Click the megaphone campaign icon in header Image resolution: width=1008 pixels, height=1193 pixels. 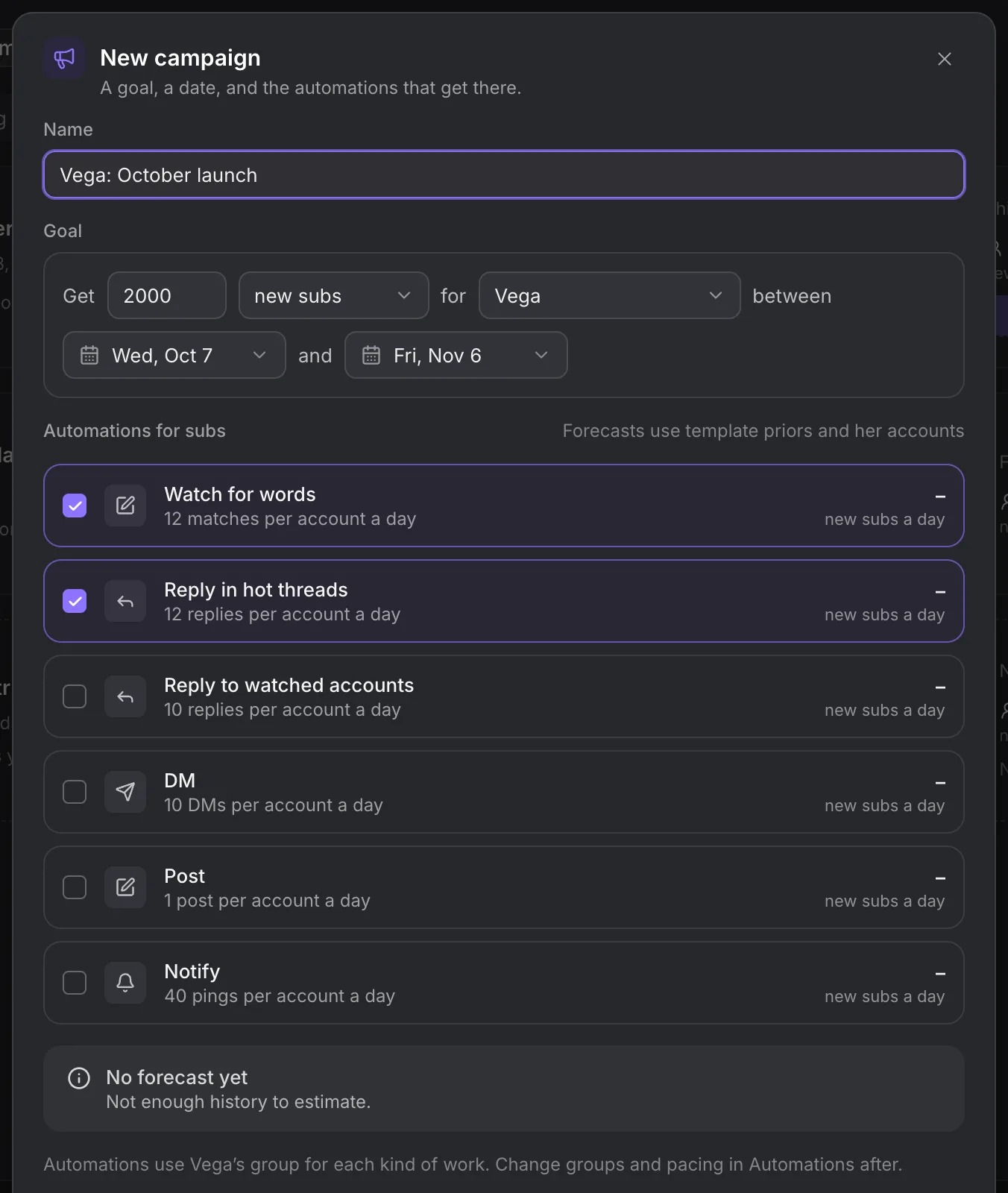click(64, 58)
